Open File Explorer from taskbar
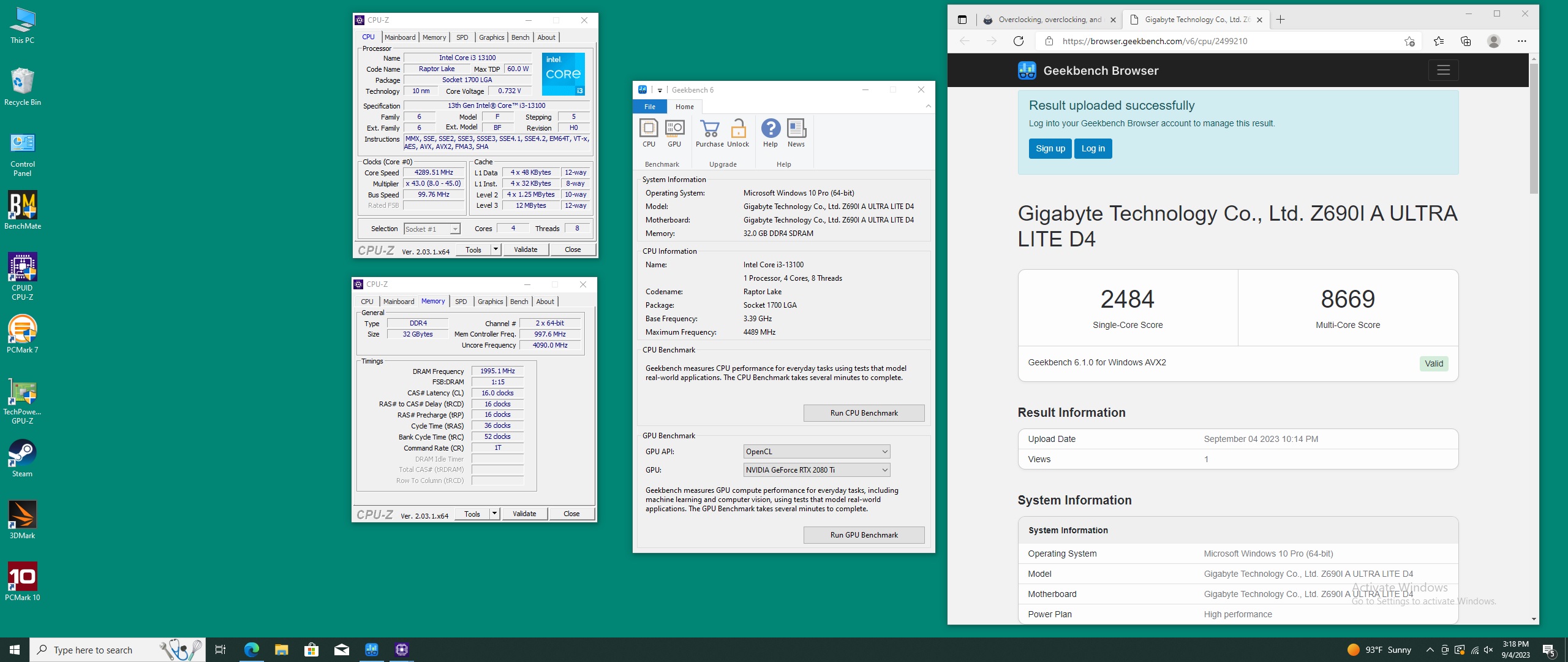 281,650
